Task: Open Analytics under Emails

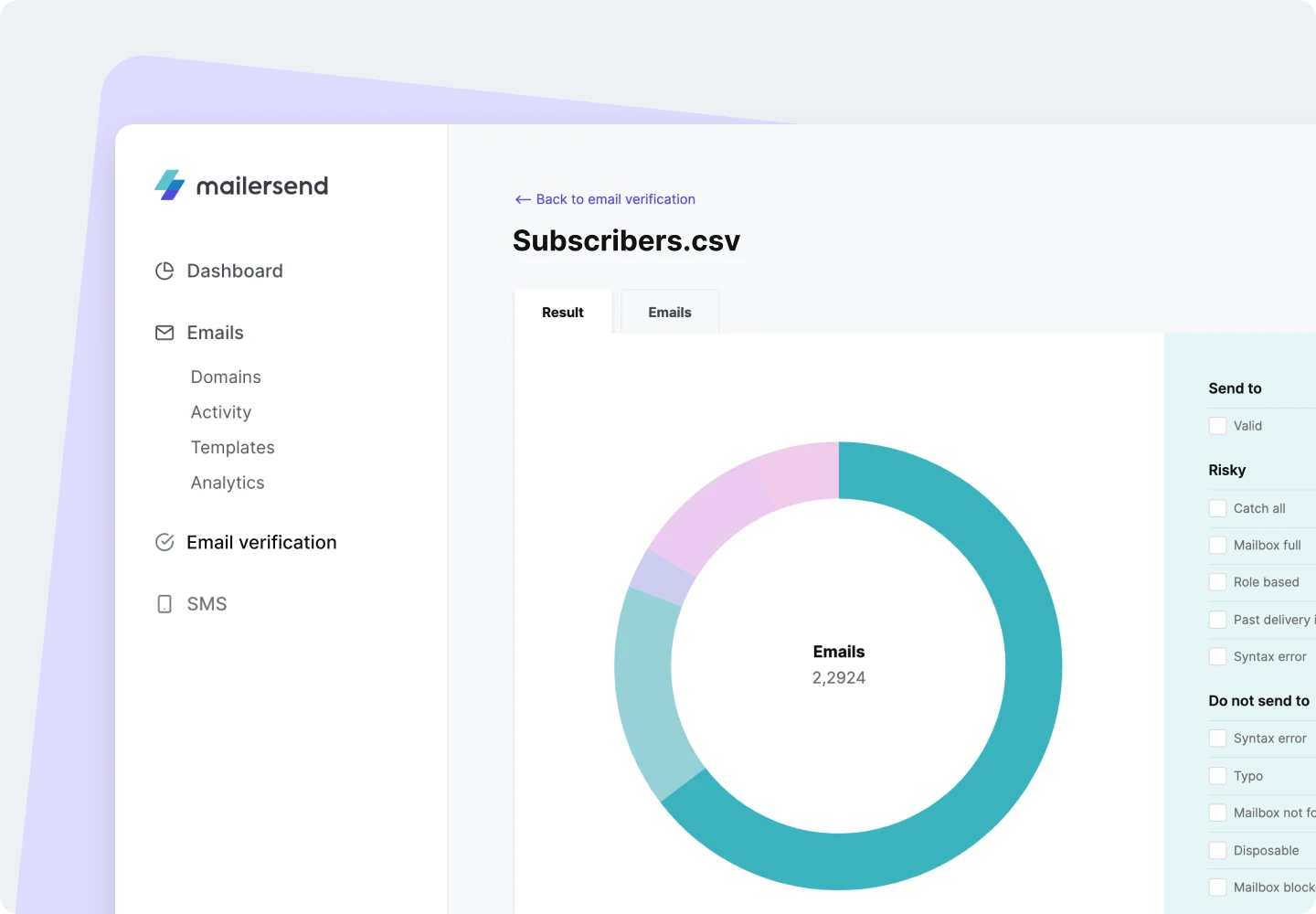Action: coord(228,483)
